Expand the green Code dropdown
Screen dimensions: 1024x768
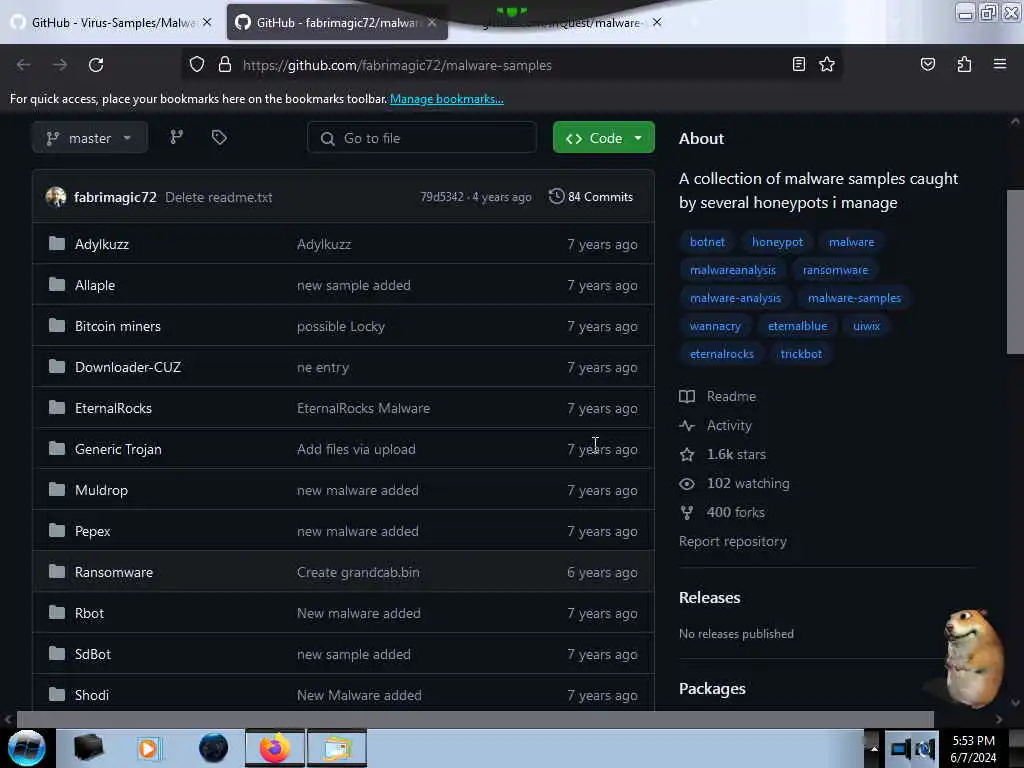[x=603, y=138]
